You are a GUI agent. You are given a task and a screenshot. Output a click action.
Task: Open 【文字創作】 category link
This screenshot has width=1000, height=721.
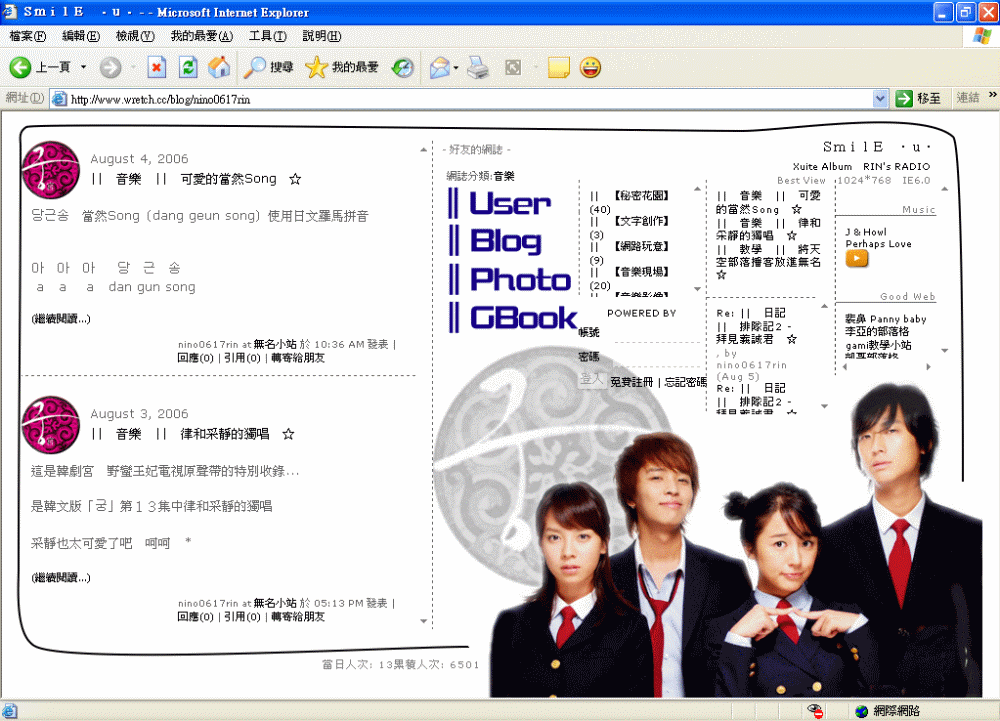coord(642,221)
